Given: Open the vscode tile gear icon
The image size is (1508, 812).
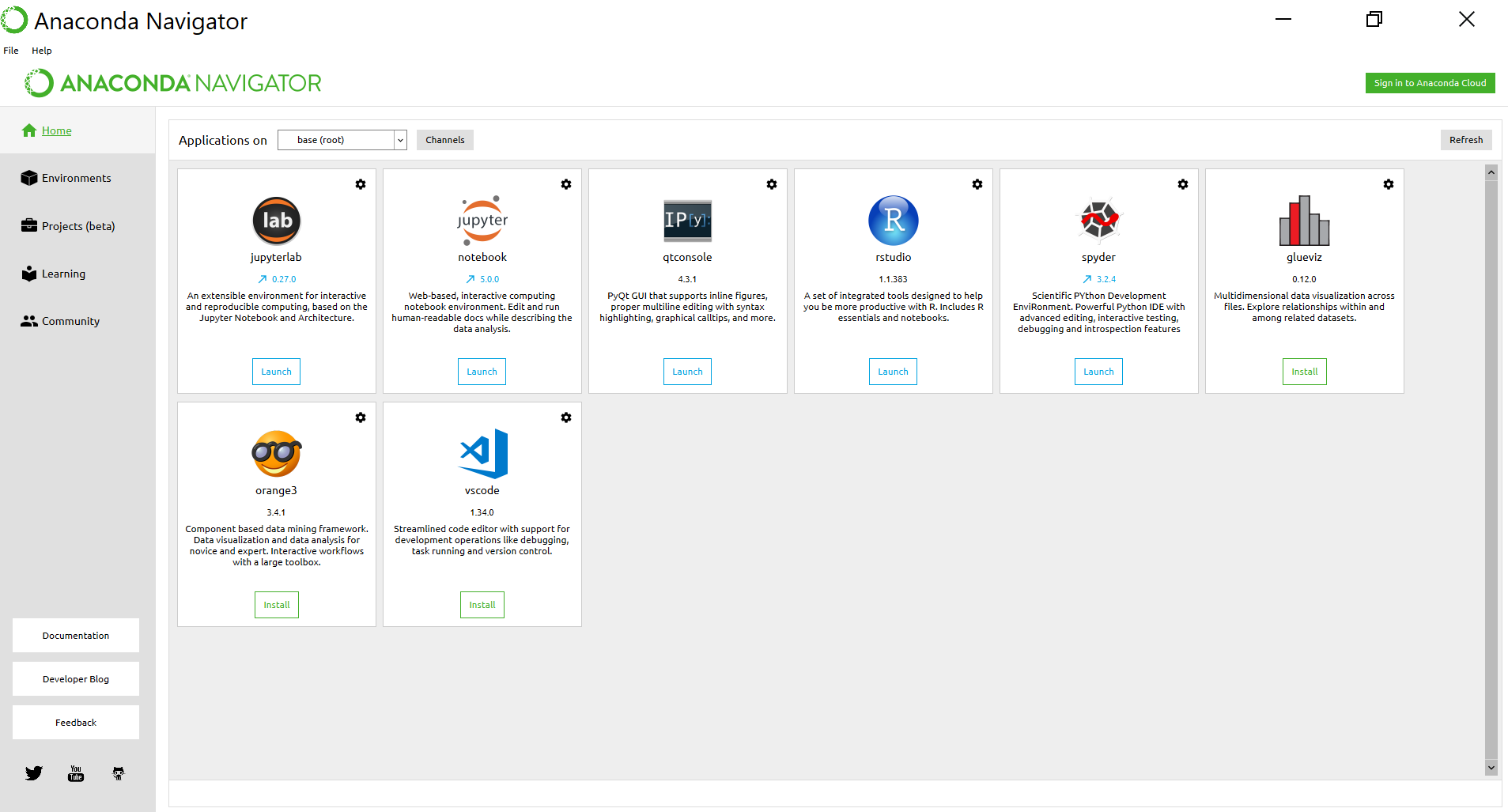Looking at the screenshot, I should coord(566,417).
